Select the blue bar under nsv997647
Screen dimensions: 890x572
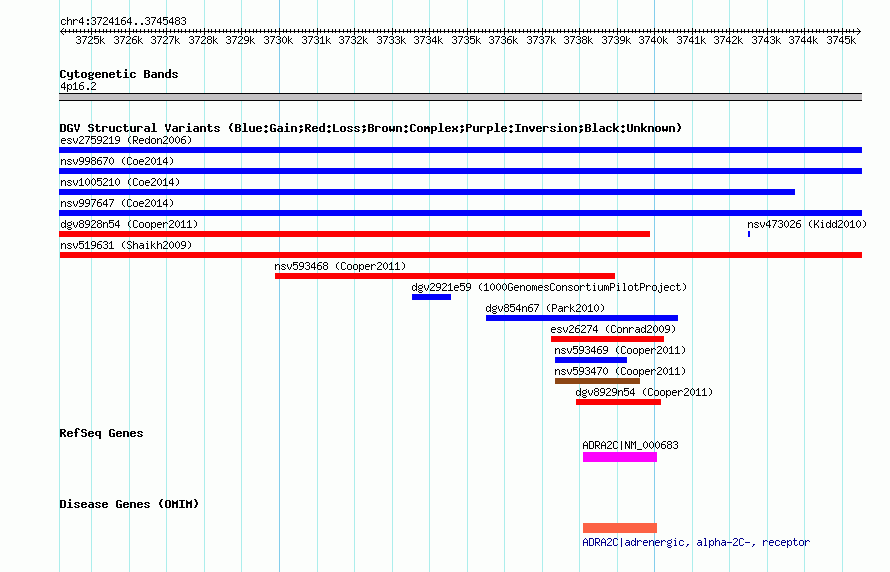460,213
